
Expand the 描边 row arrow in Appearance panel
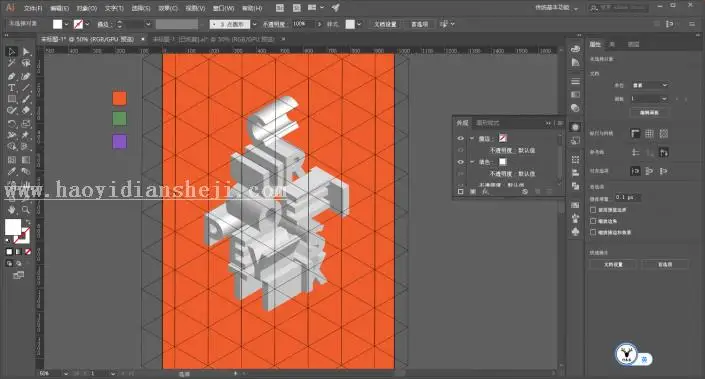pos(472,138)
